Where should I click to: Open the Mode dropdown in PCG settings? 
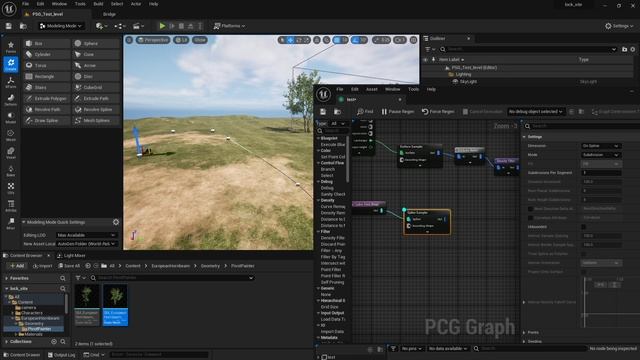tap(601, 155)
